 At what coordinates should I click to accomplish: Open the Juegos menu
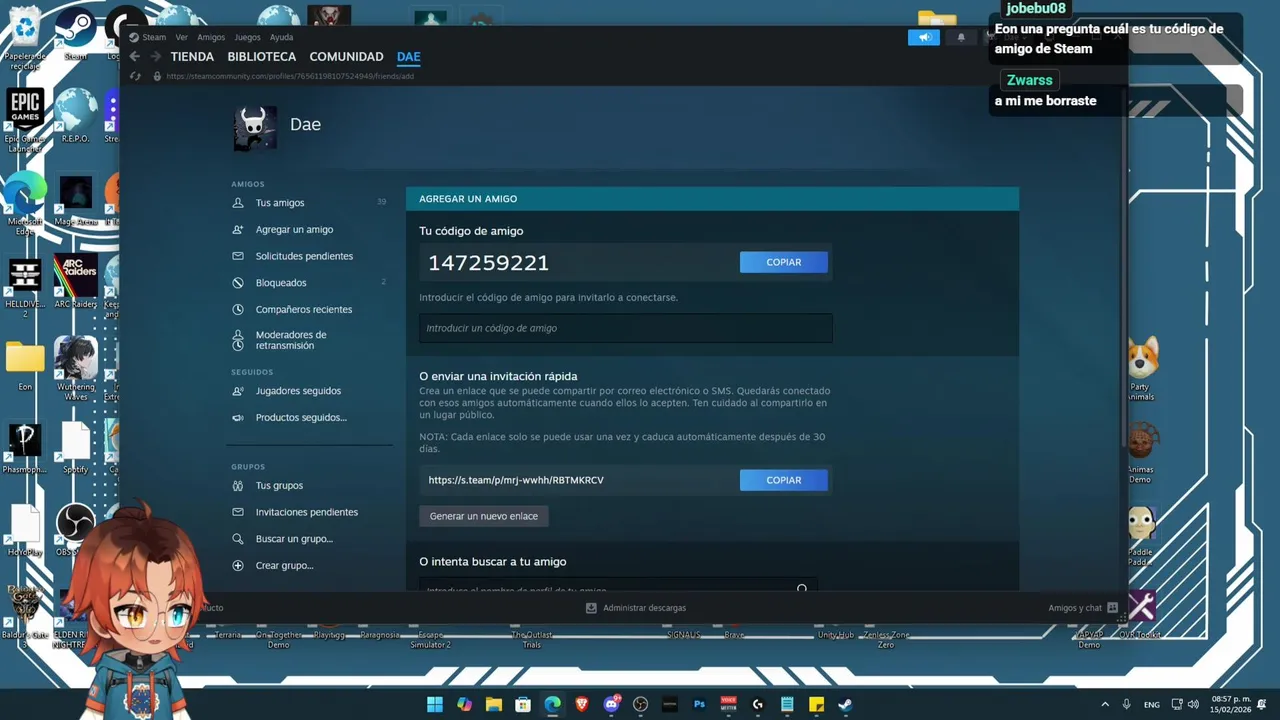[247, 37]
